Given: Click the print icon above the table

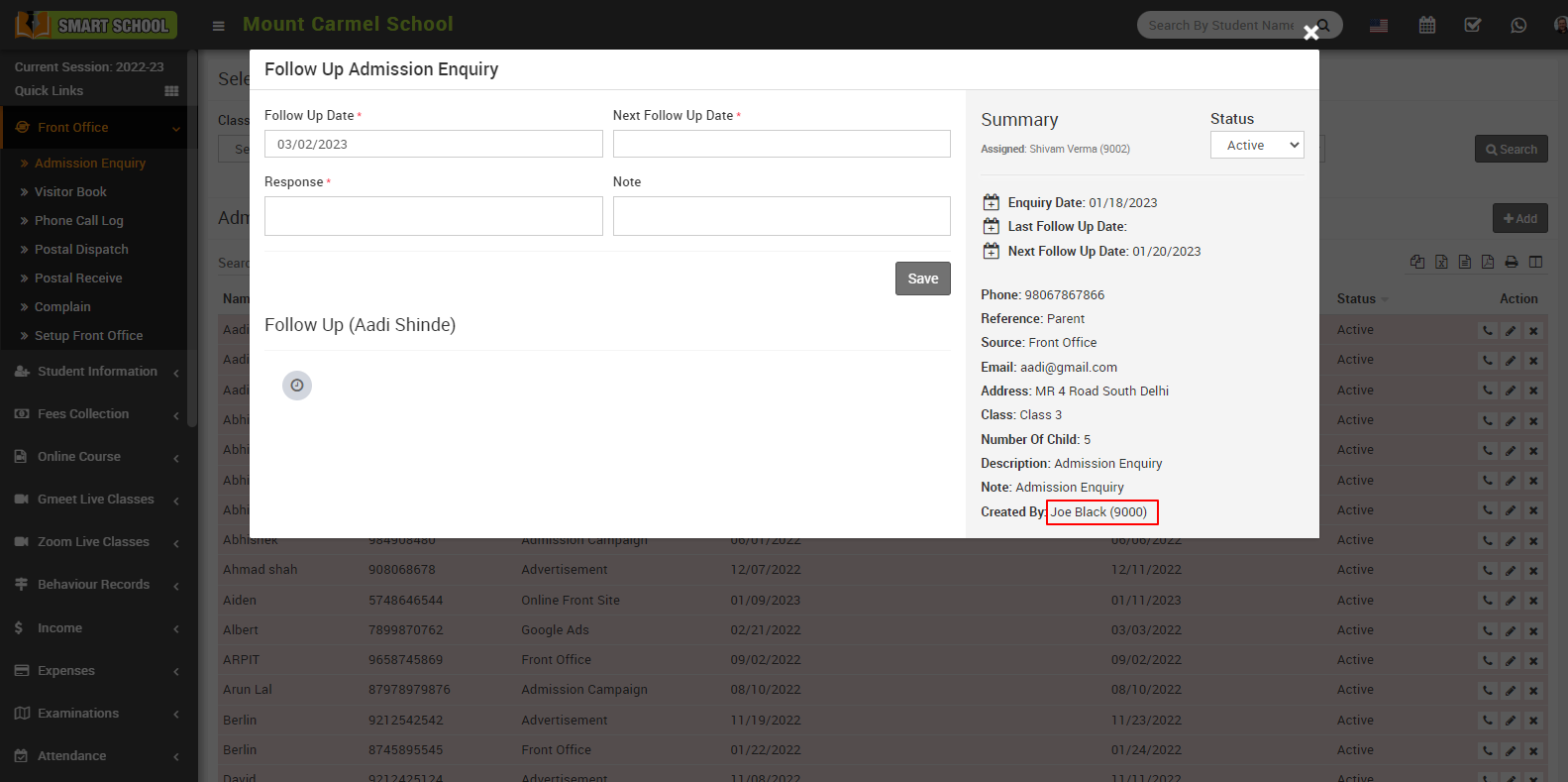Looking at the screenshot, I should point(1512,262).
